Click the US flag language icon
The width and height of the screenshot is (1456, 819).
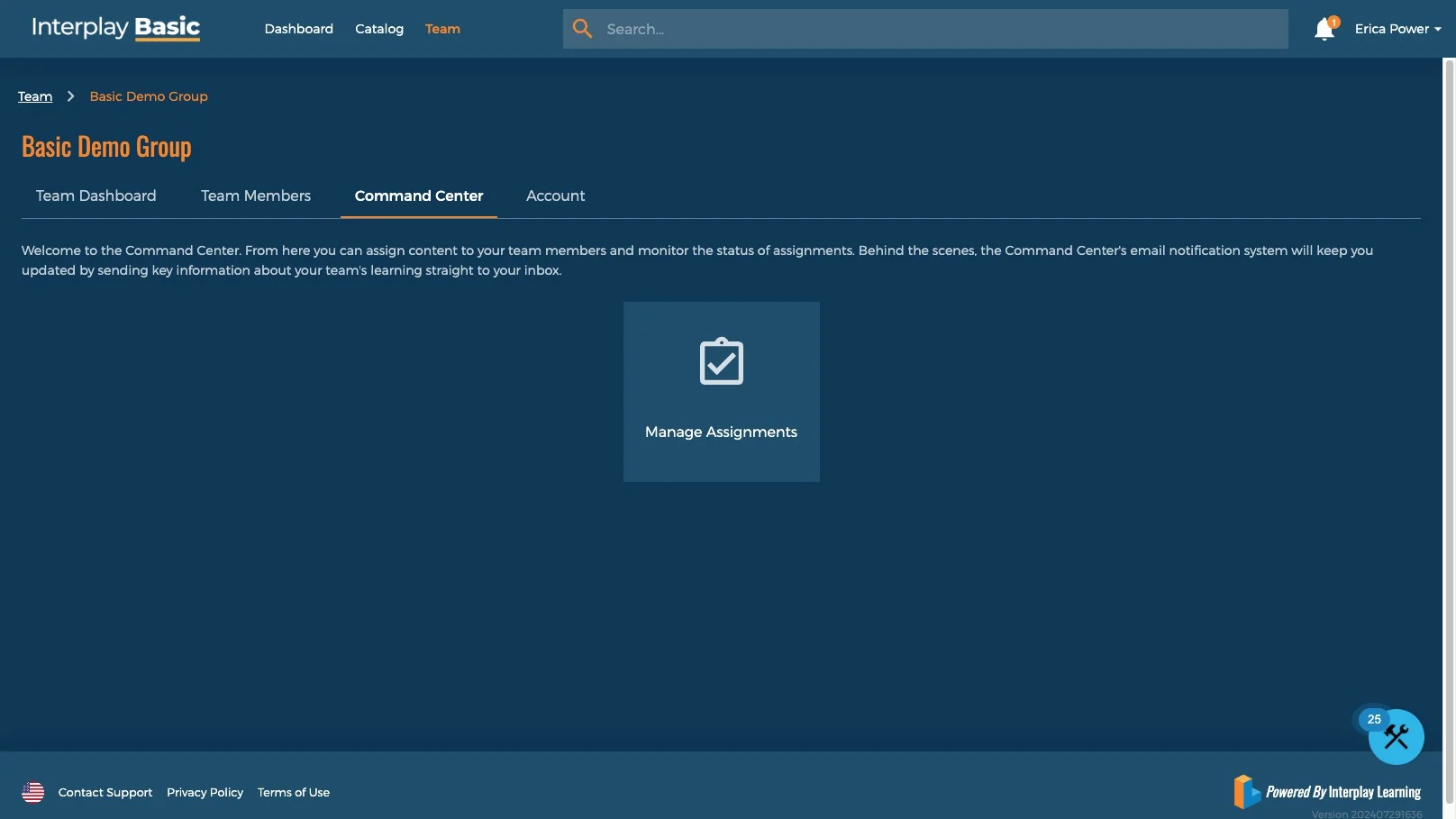[x=33, y=792]
